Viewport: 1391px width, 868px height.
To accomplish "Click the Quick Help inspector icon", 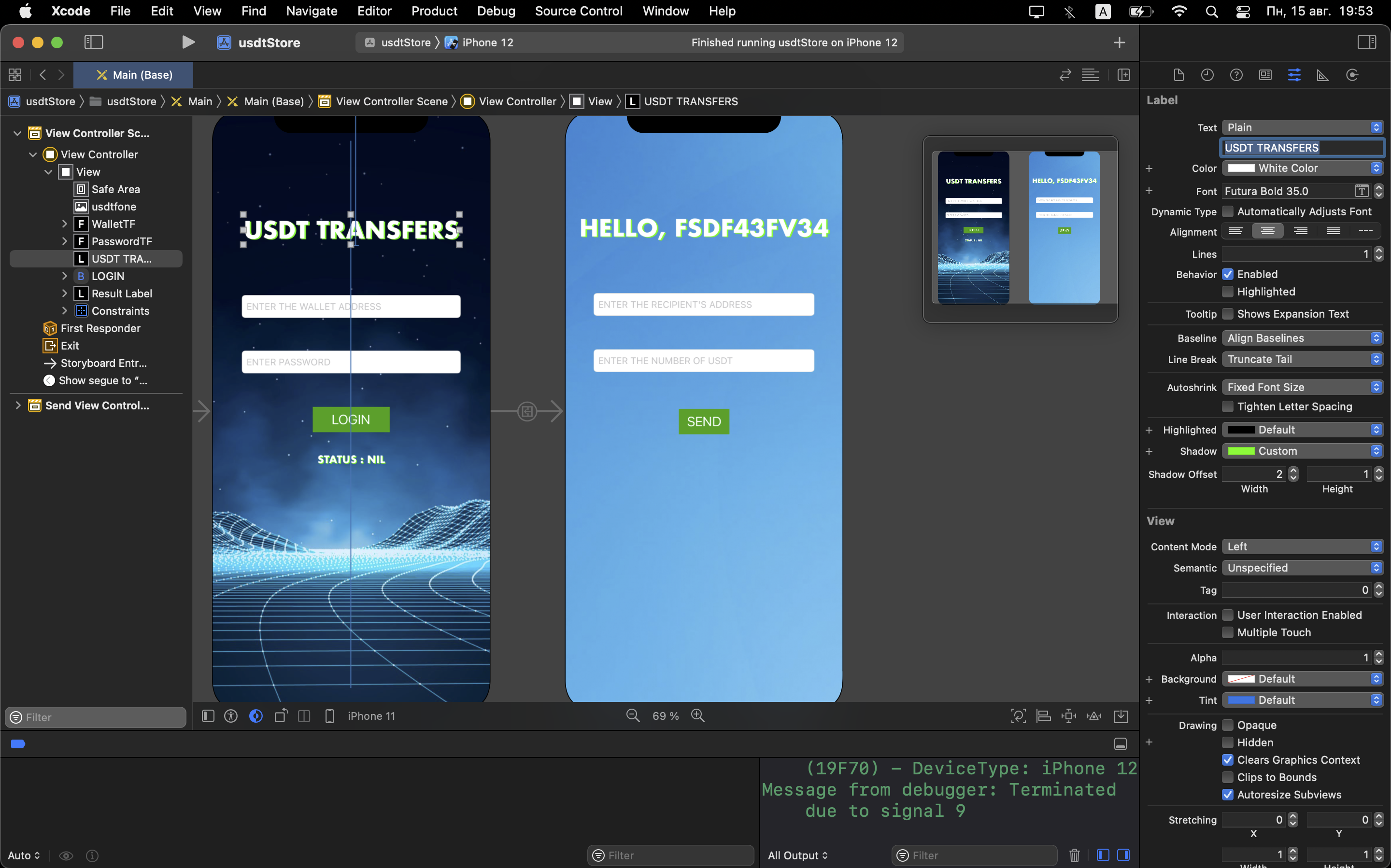I will click(1236, 75).
